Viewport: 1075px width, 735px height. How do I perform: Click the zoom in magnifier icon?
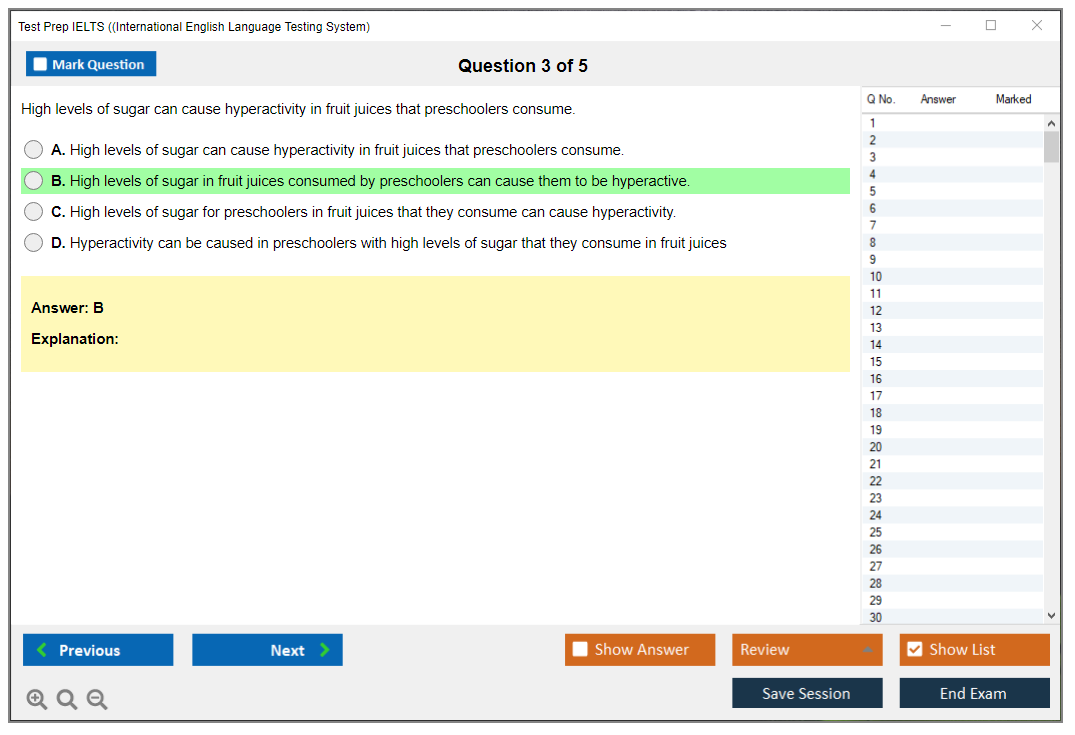(37, 700)
